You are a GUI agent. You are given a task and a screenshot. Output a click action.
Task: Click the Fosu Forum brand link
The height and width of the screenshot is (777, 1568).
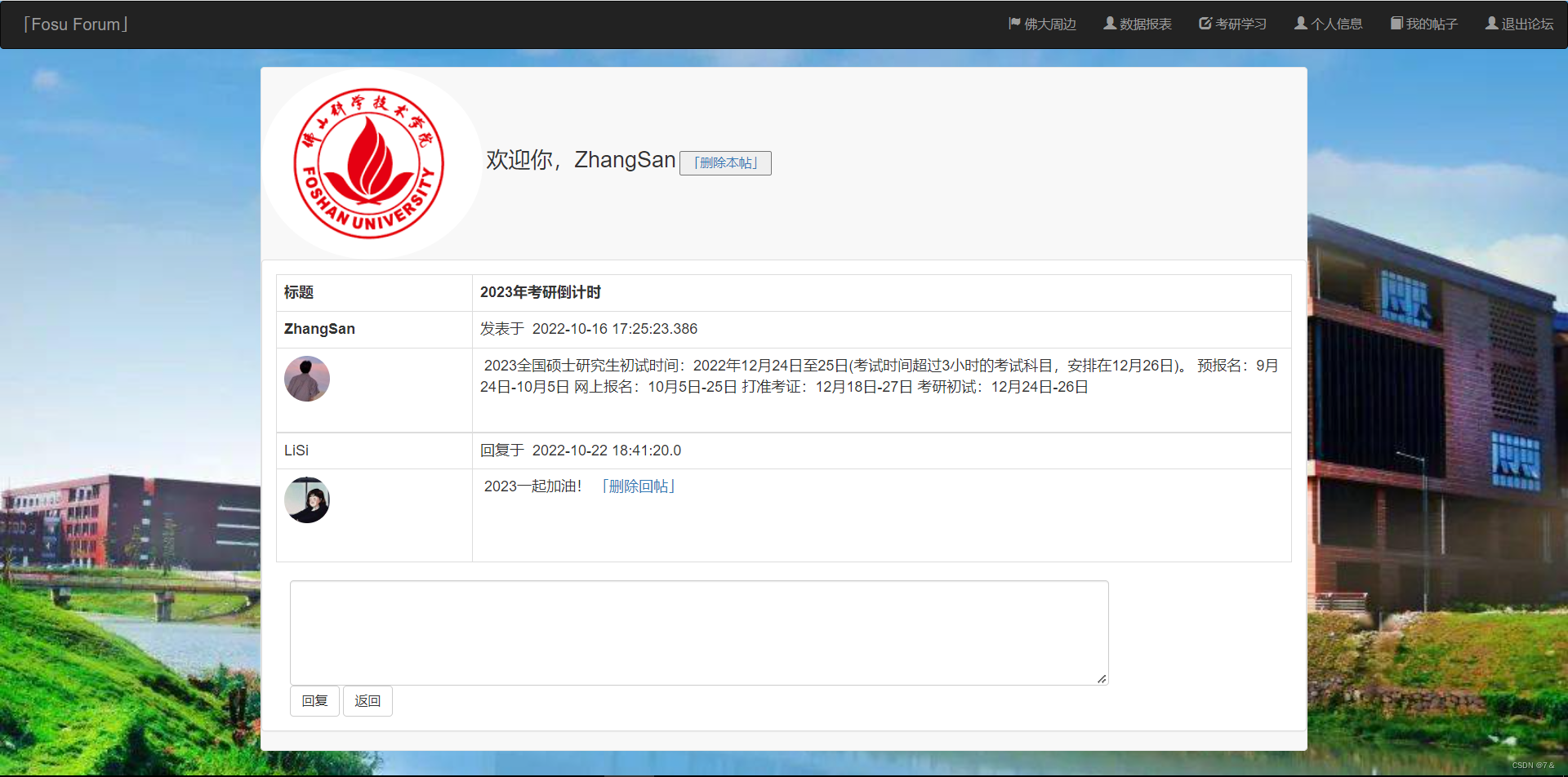coord(75,24)
